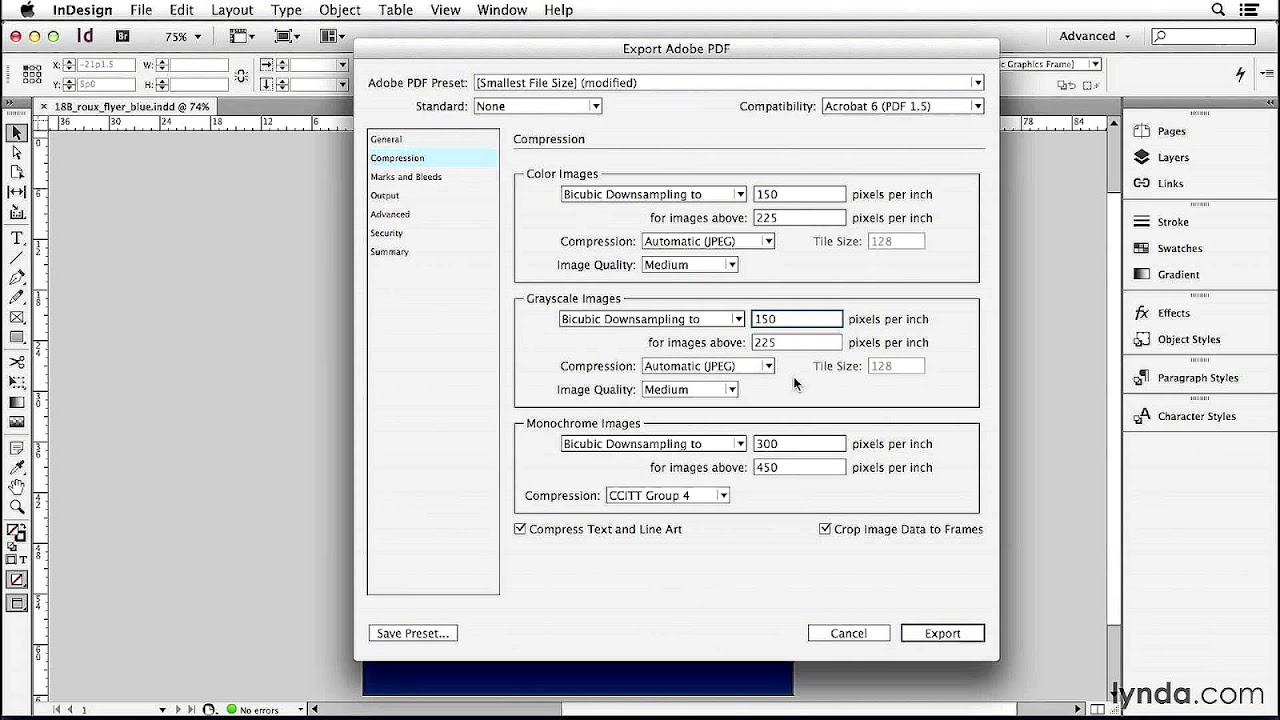Open Grayscale Images downsampling method dropdown

coord(652,319)
